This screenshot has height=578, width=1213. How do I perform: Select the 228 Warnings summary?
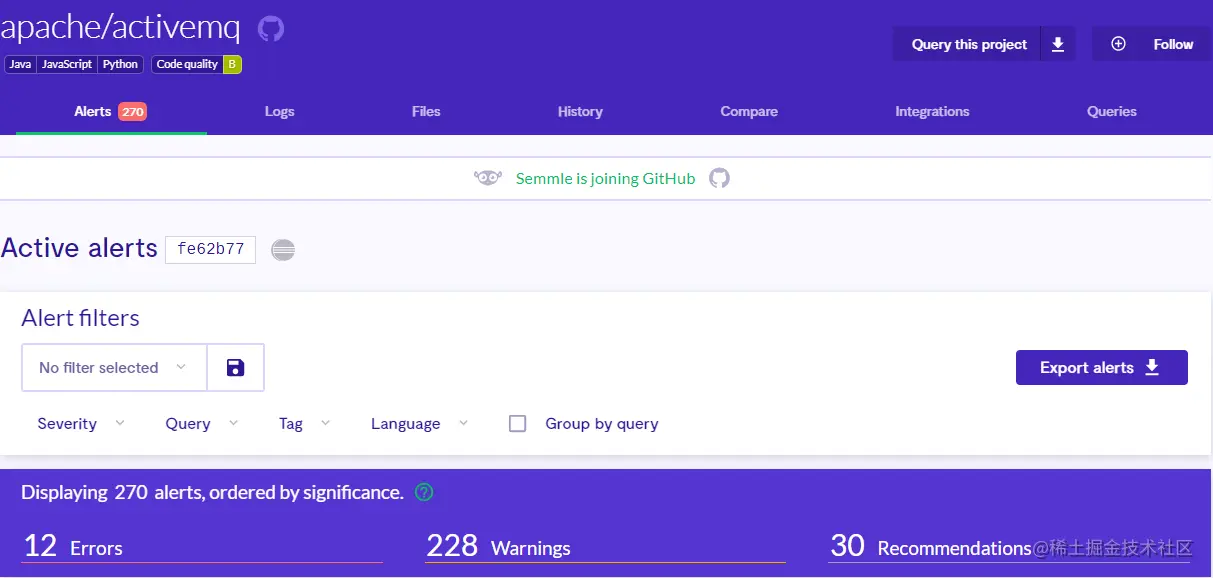tap(605, 546)
